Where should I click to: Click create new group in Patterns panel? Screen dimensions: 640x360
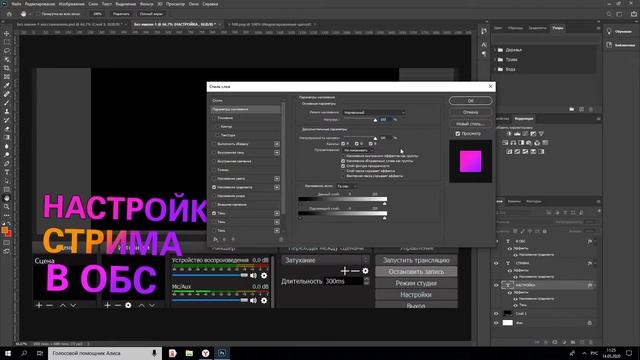(572, 109)
